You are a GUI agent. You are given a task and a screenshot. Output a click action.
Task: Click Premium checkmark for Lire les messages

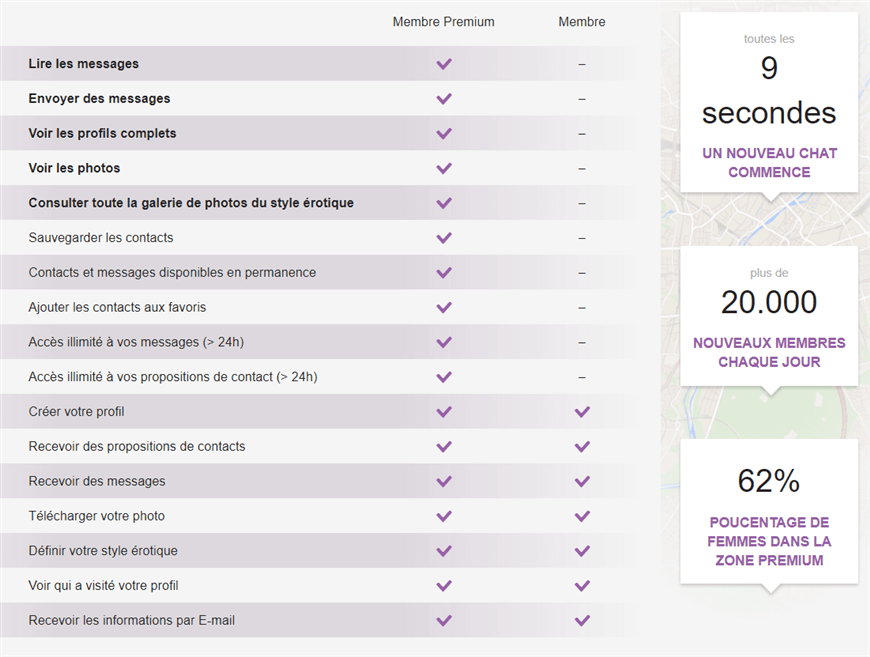point(444,64)
